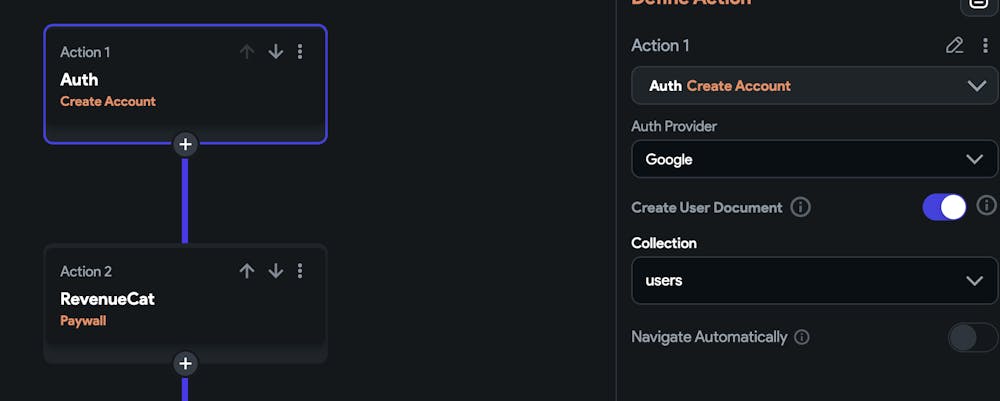Open Action 2 card three-dot menu

(x=300, y=271)
